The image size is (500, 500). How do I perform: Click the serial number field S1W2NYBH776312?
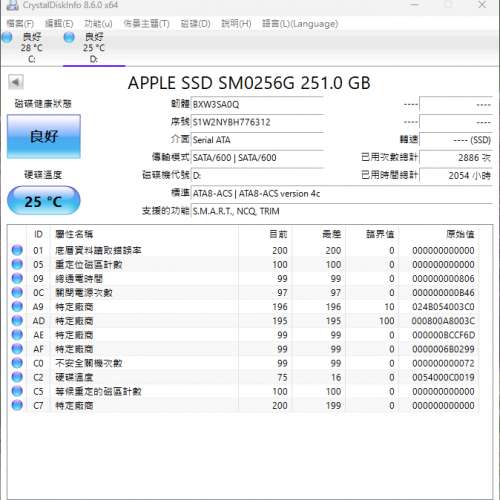[257, 122]
